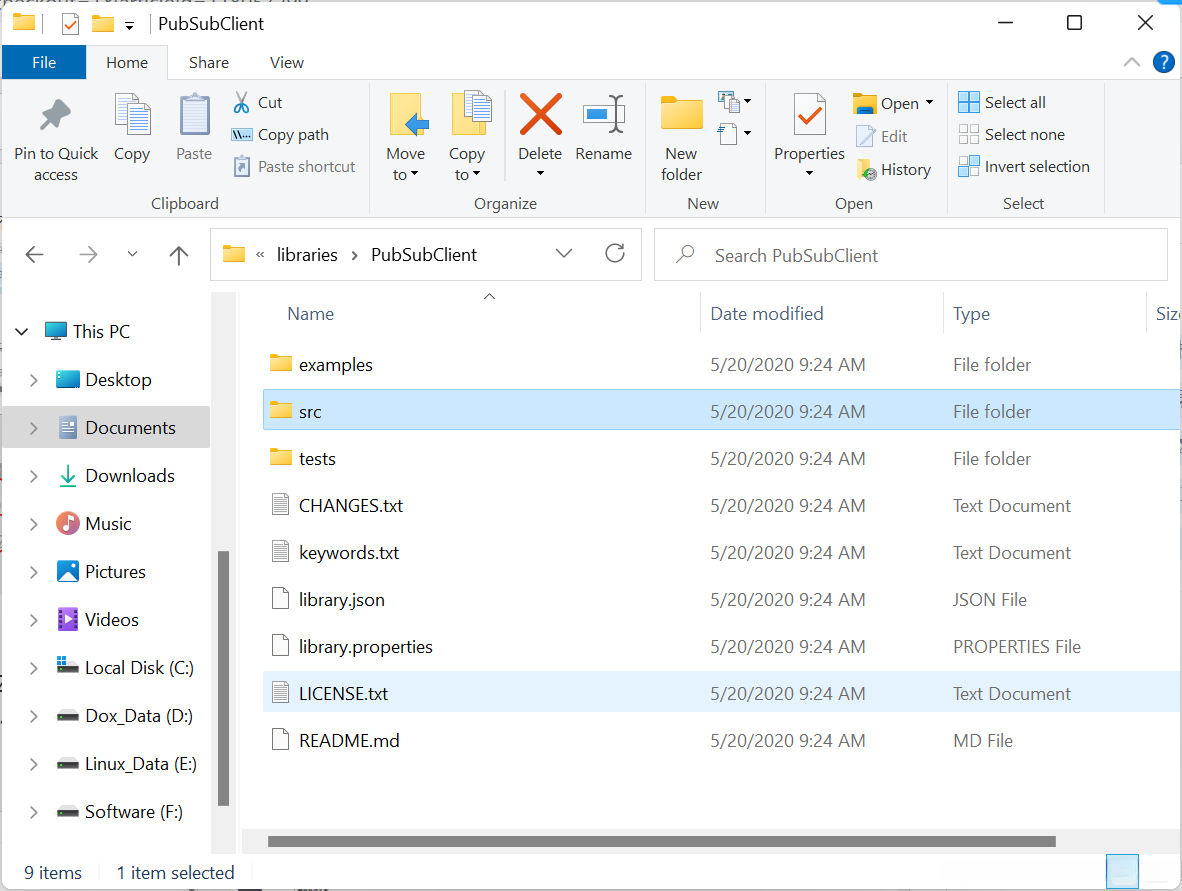1182x891 pixels.
Task: Click the Help question mark icon
Action: [x=1163, y=63]
